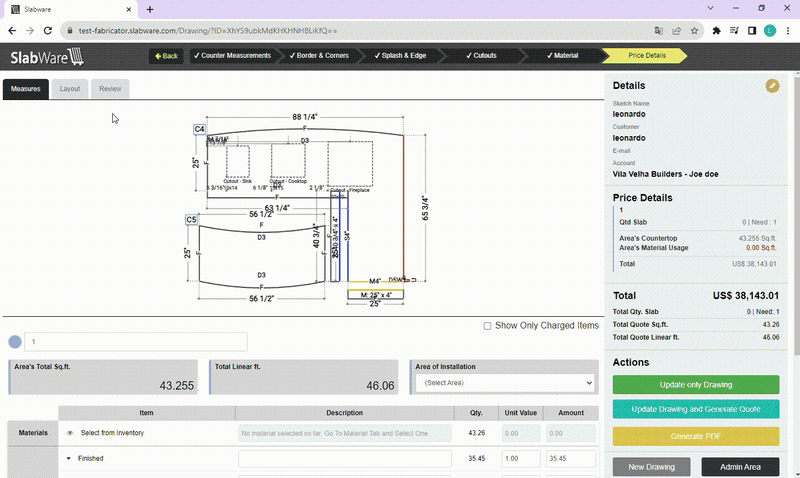This screenshot has height=478, width=800.
Task: Click the Cutout - Fireplace rectangle
Action: click(350, 164)
